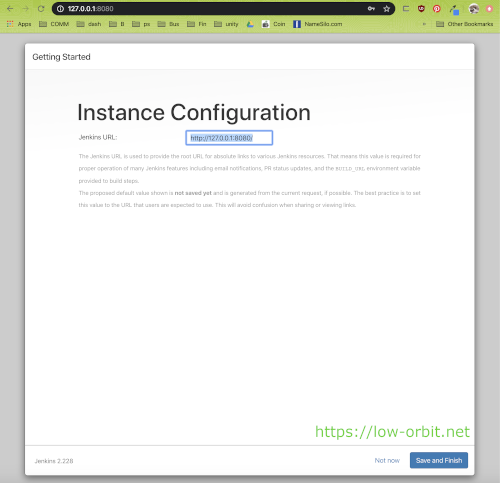Viewport: 500px width, 483px height.
Task: Open the saved password key icon
Action: pyautogui.click(x=371, y=9)
